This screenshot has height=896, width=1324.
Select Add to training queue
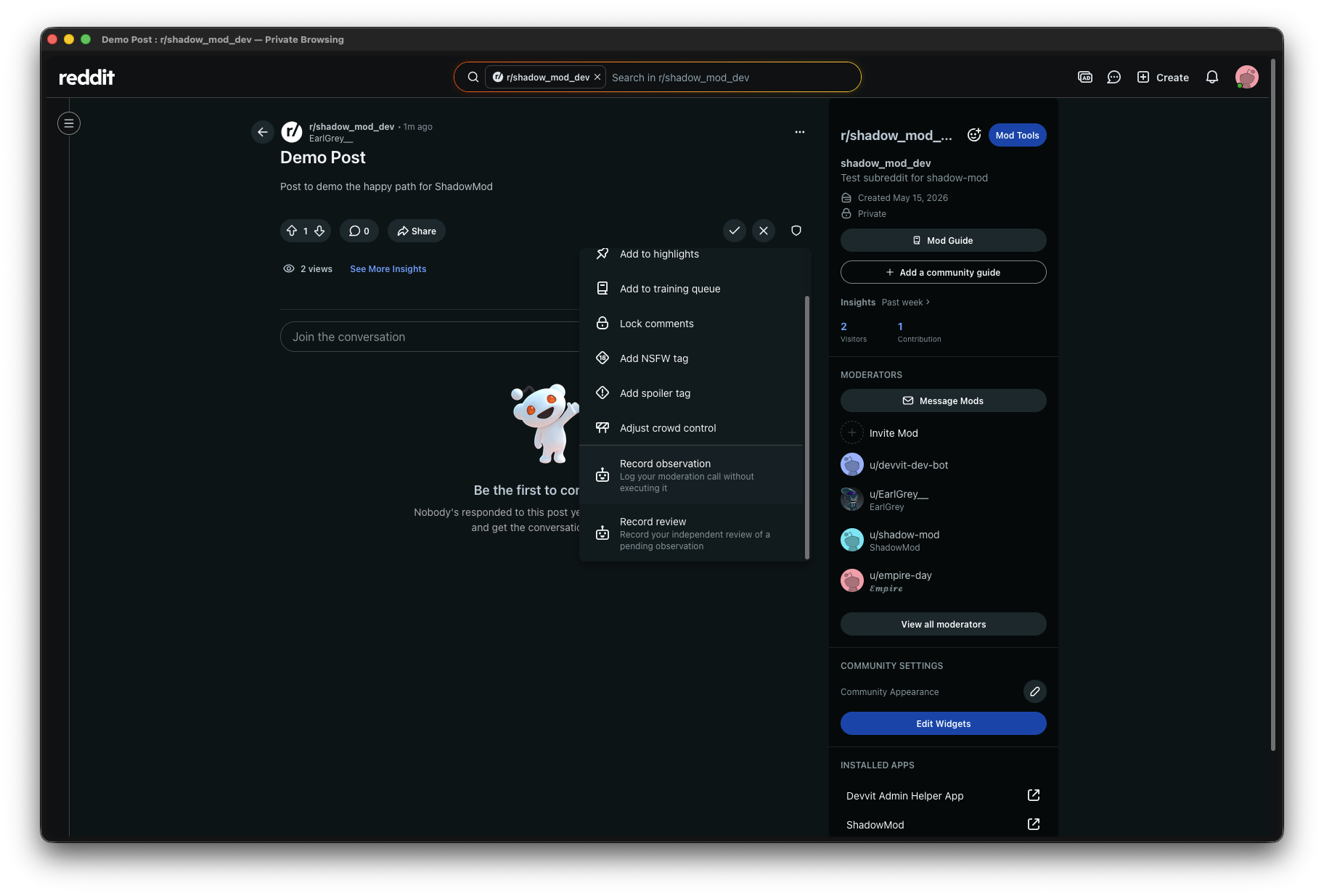[x=691, y=289]
